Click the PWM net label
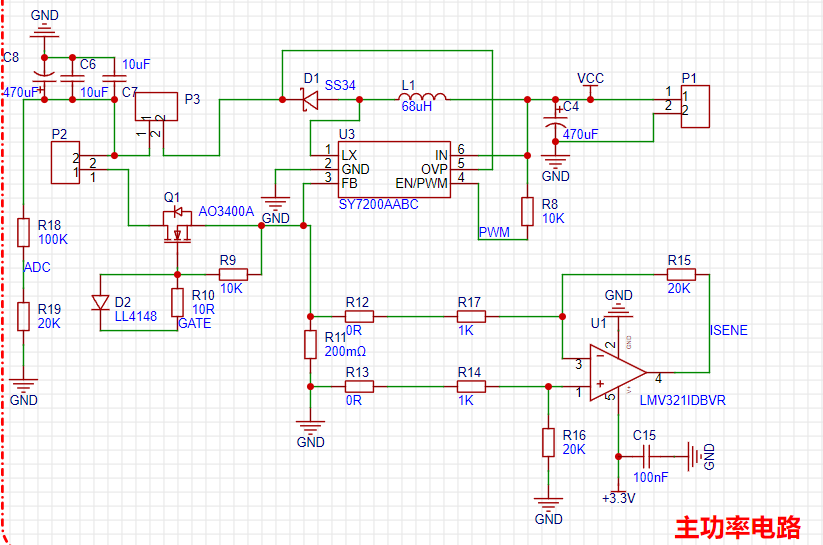Viewport: 823px width, 545px height. point(494,233)
